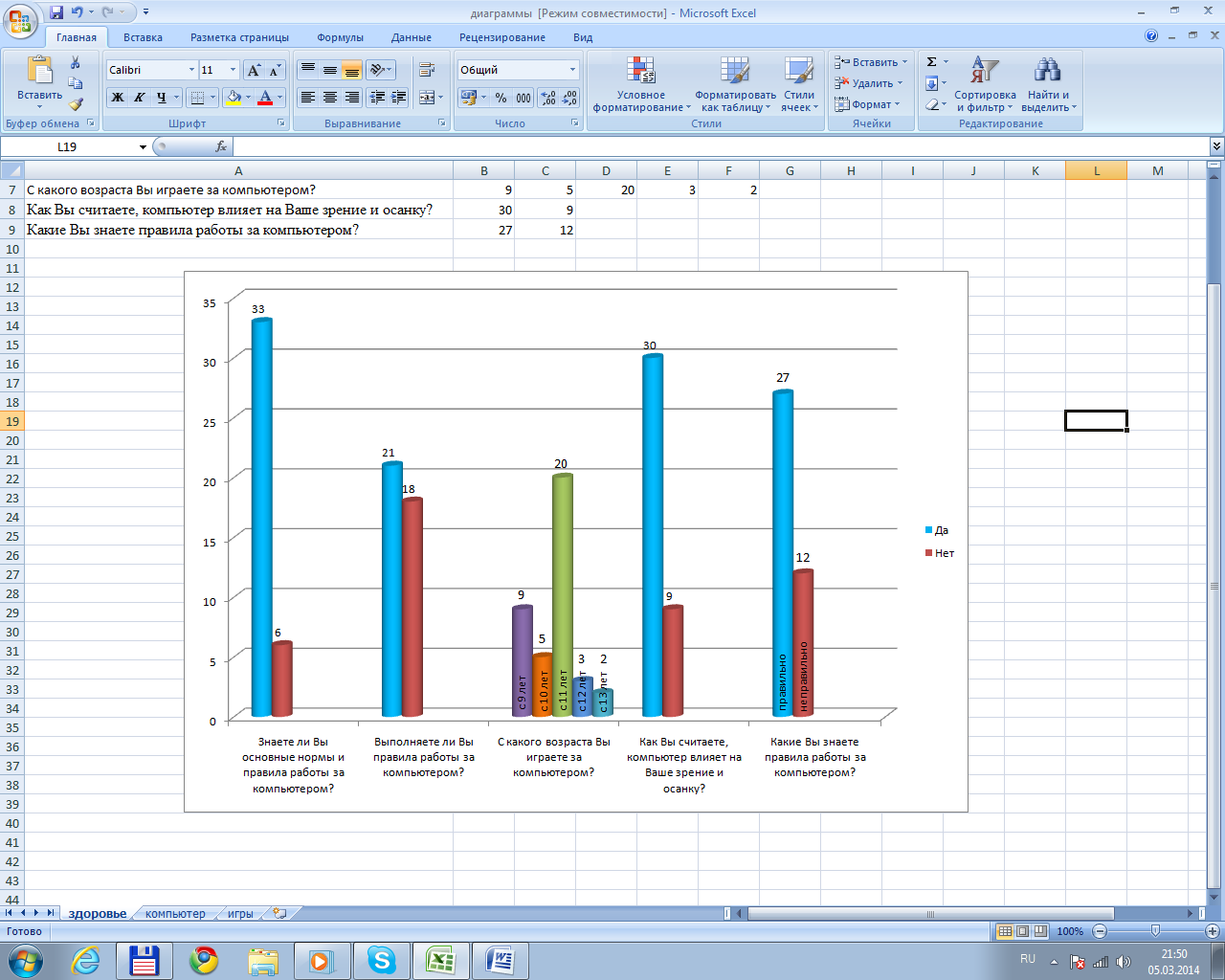Click the Format Painter brush icon
This screenshot has height=980, width=1225.
tap(77, 104)
